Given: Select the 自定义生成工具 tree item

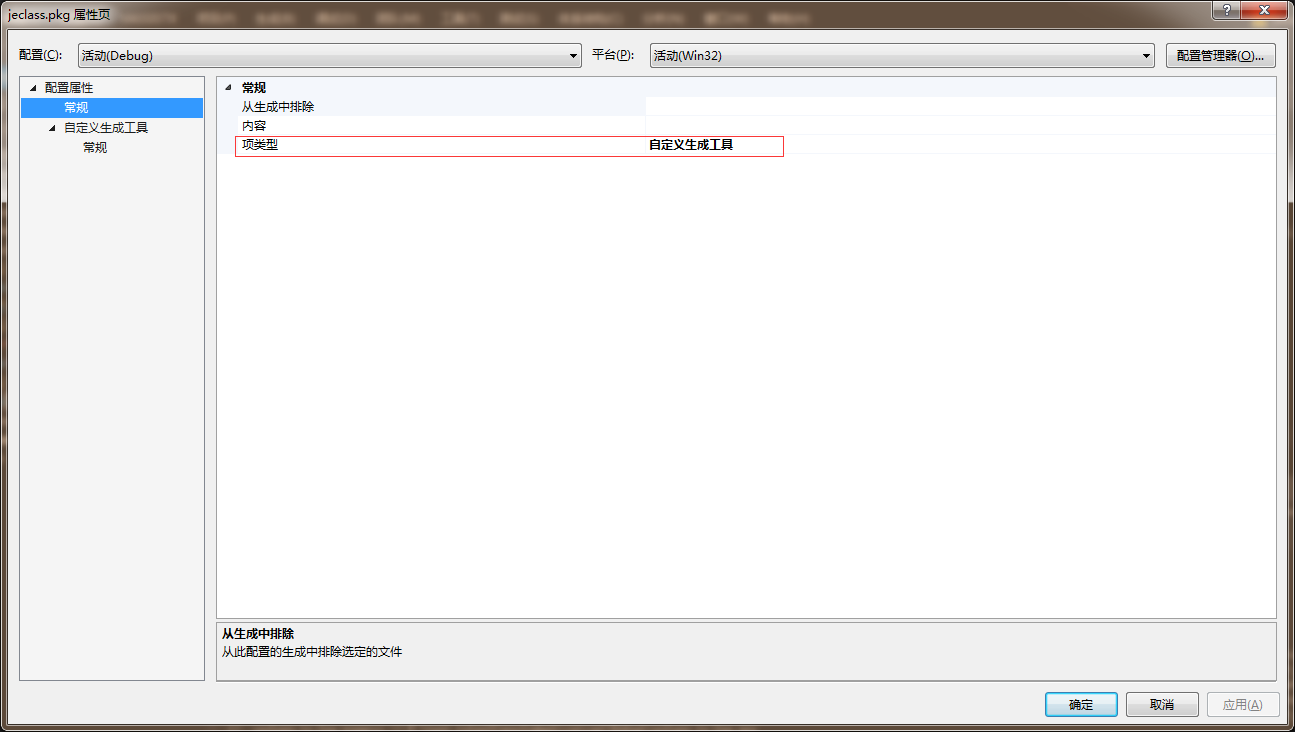Looking at the screenshot, I should tap(106, 128).
